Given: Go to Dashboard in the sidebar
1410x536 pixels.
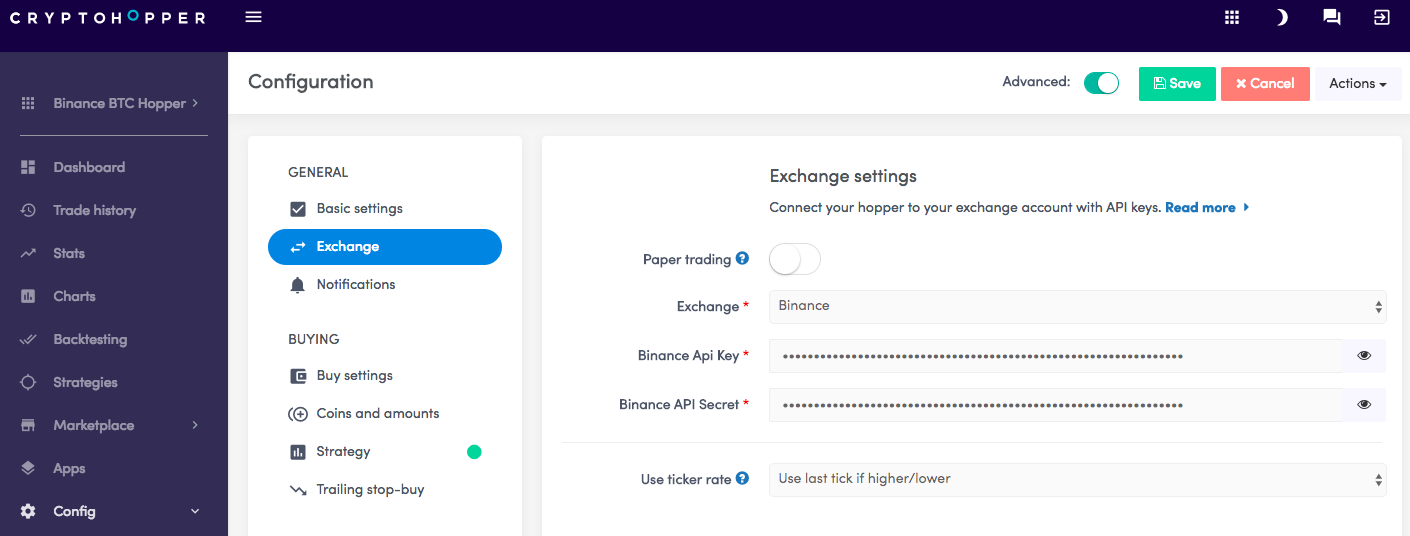Looking at the screenshot, I should [x=89, y=167].
